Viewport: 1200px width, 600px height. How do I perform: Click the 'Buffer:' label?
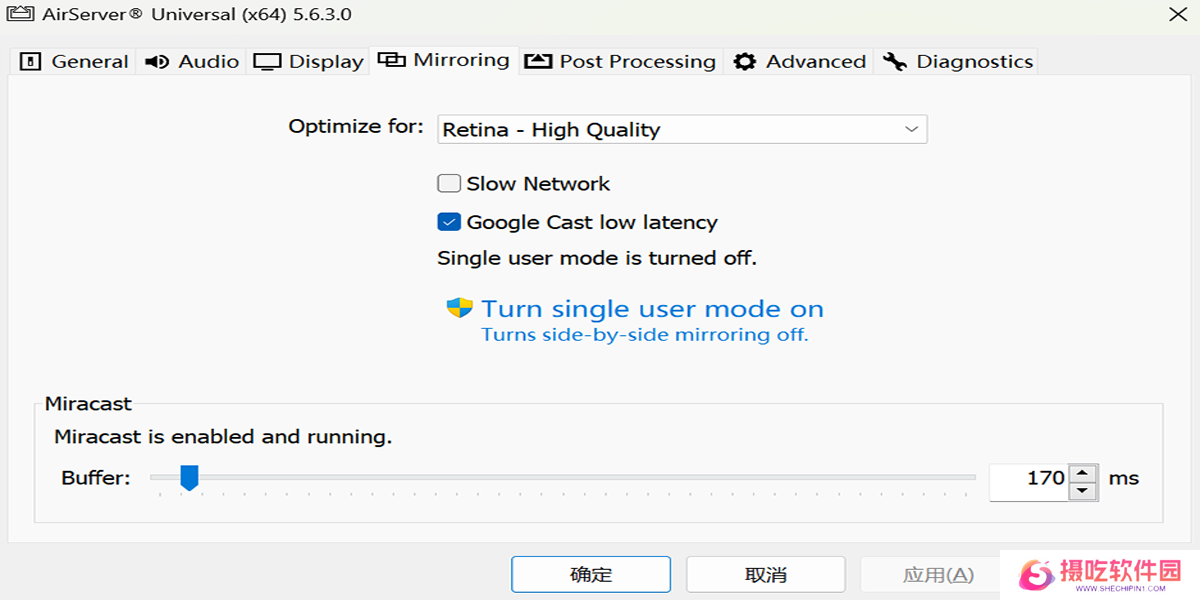click(96, 478)
